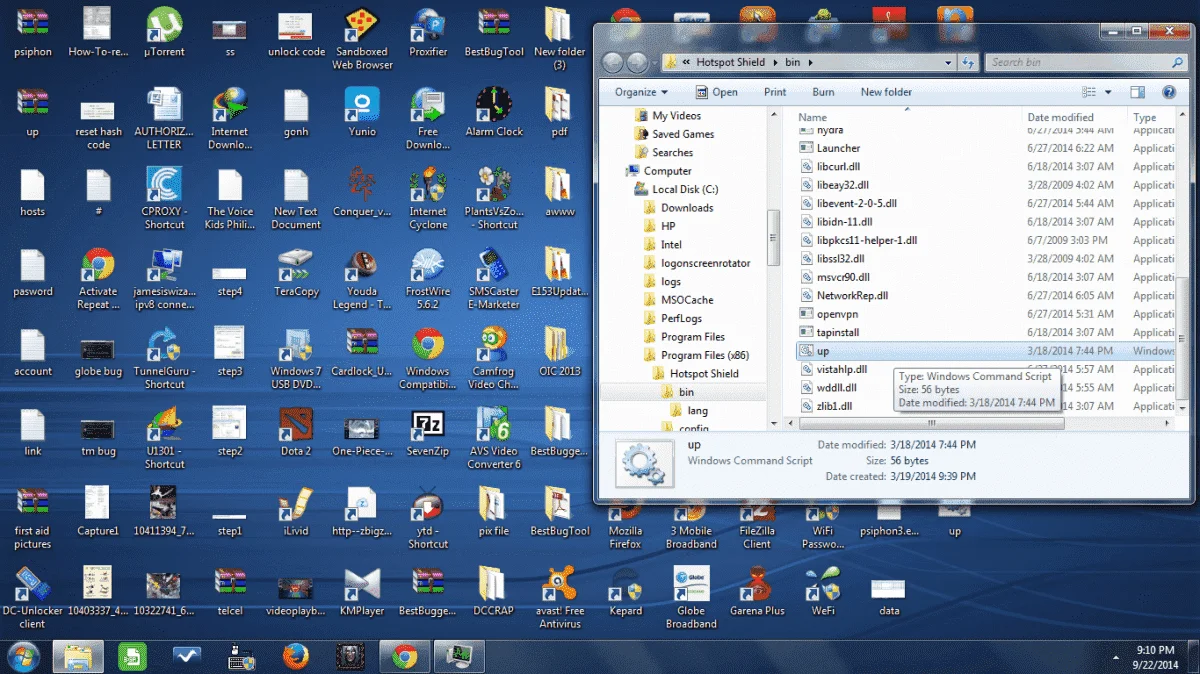The image size is (1200, 674).
Task: Create a New folder from toolbar
Action: click(886, 92)
